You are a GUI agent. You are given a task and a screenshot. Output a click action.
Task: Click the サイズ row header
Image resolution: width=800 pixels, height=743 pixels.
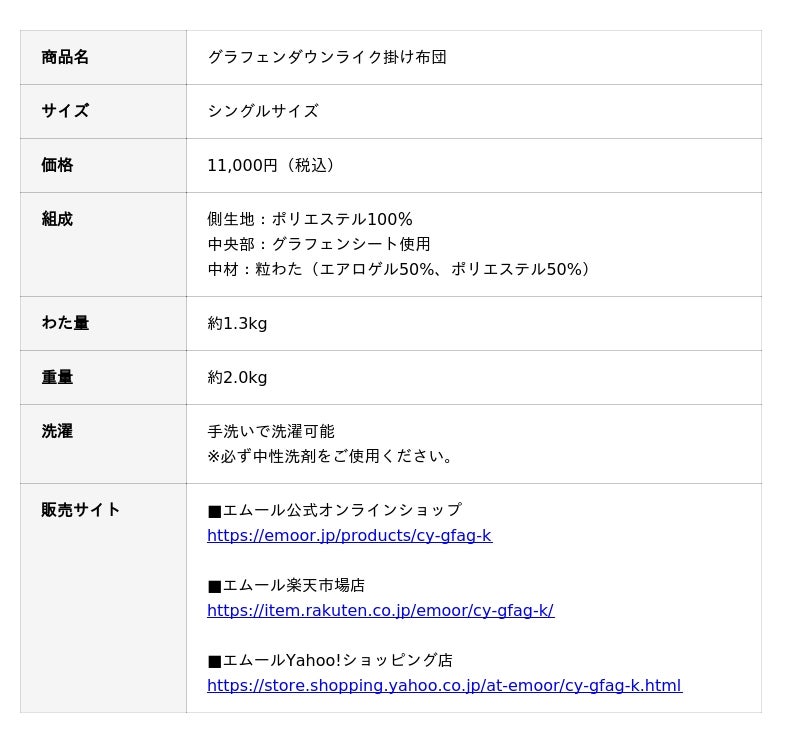point(65,111)
